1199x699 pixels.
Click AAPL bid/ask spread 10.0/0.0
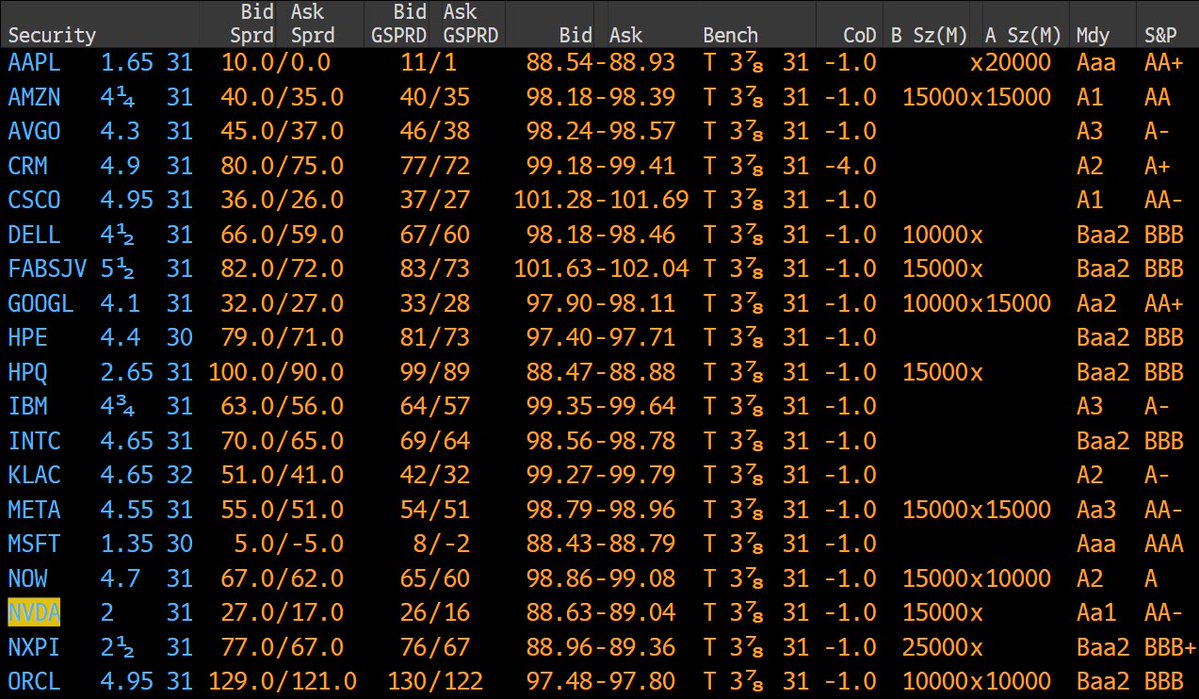276,63
